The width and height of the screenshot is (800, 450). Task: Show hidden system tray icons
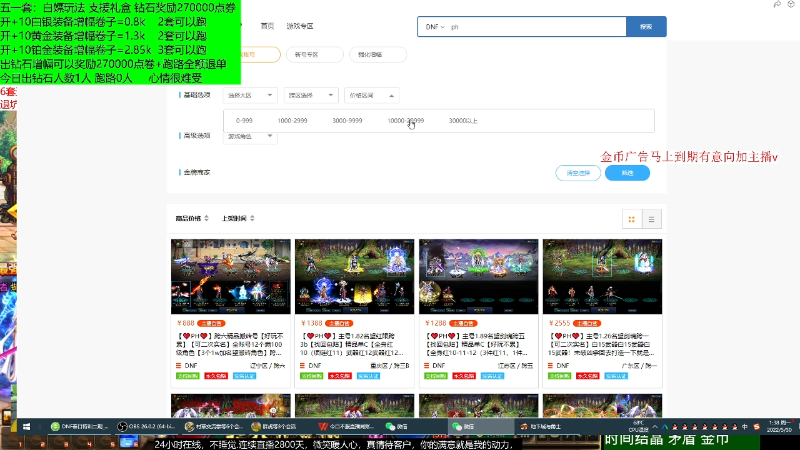click(655, 427)
